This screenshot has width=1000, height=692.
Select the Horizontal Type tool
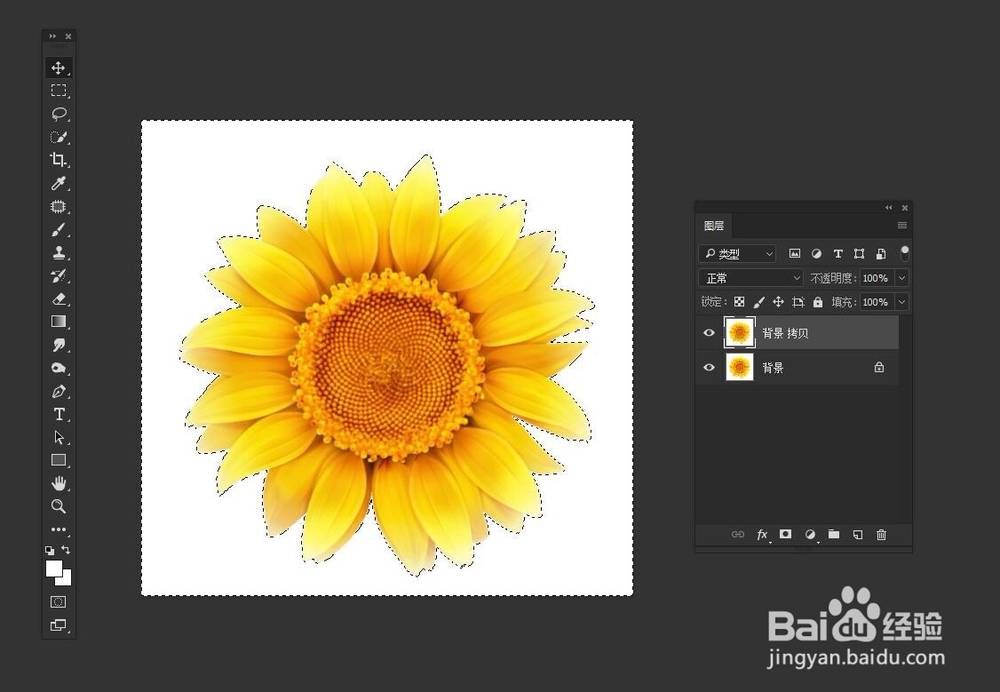(x=58, y=415)
